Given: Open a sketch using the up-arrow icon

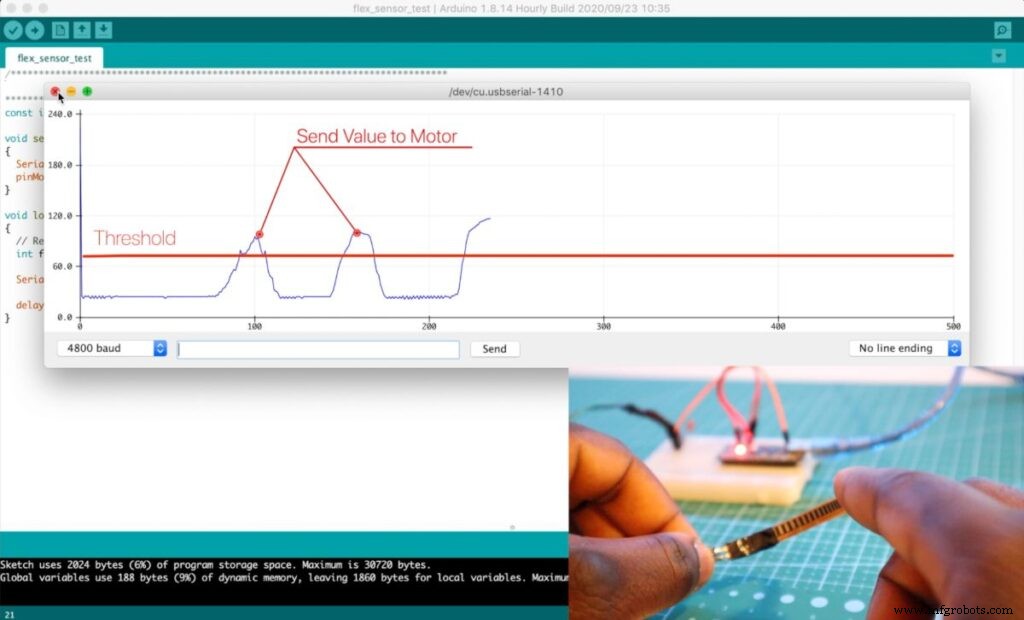Looking at the screenshot, I should pyautogui.click(x=82, y=31).
